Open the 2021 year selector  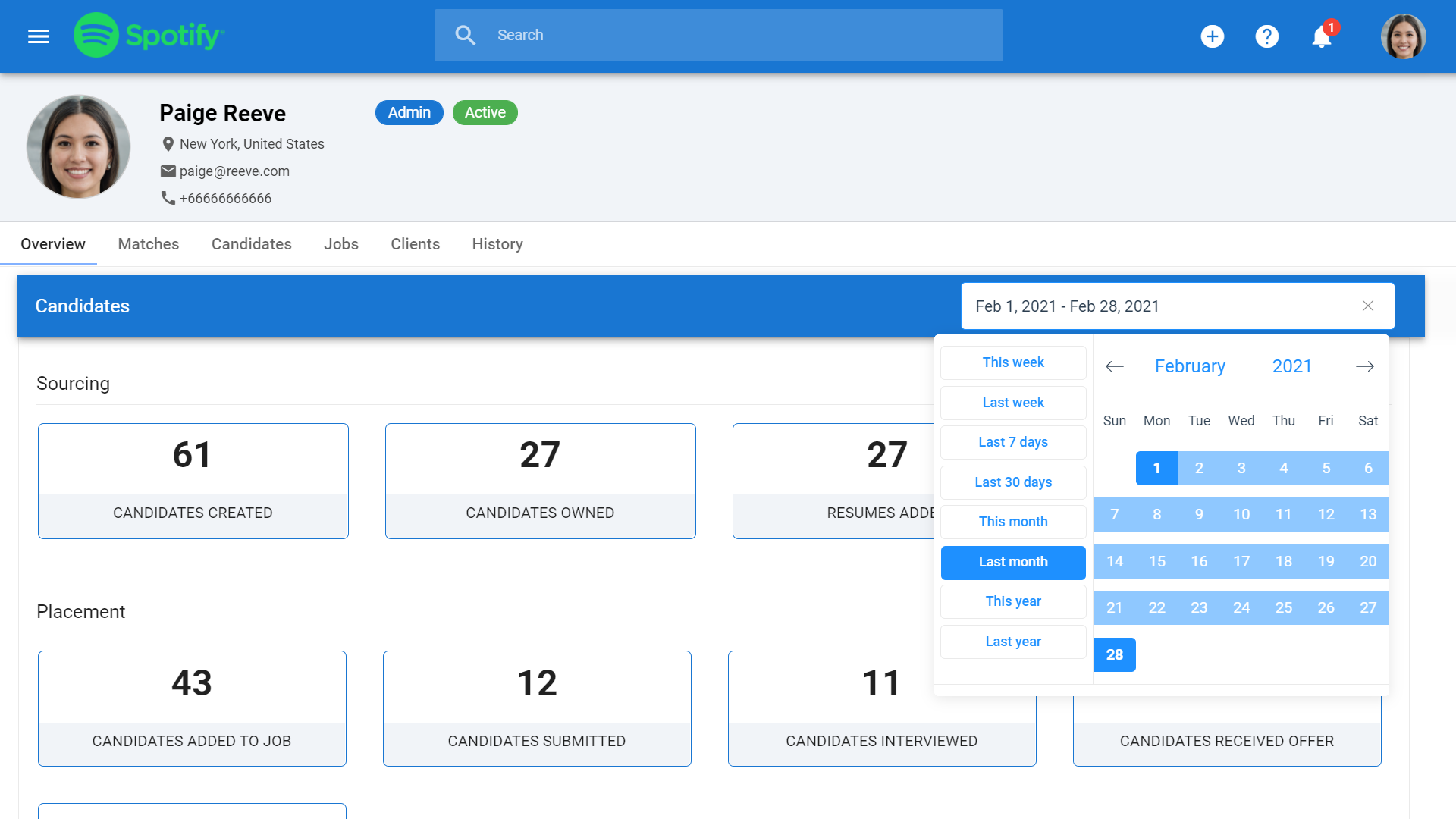click(x=1291, y=366)
